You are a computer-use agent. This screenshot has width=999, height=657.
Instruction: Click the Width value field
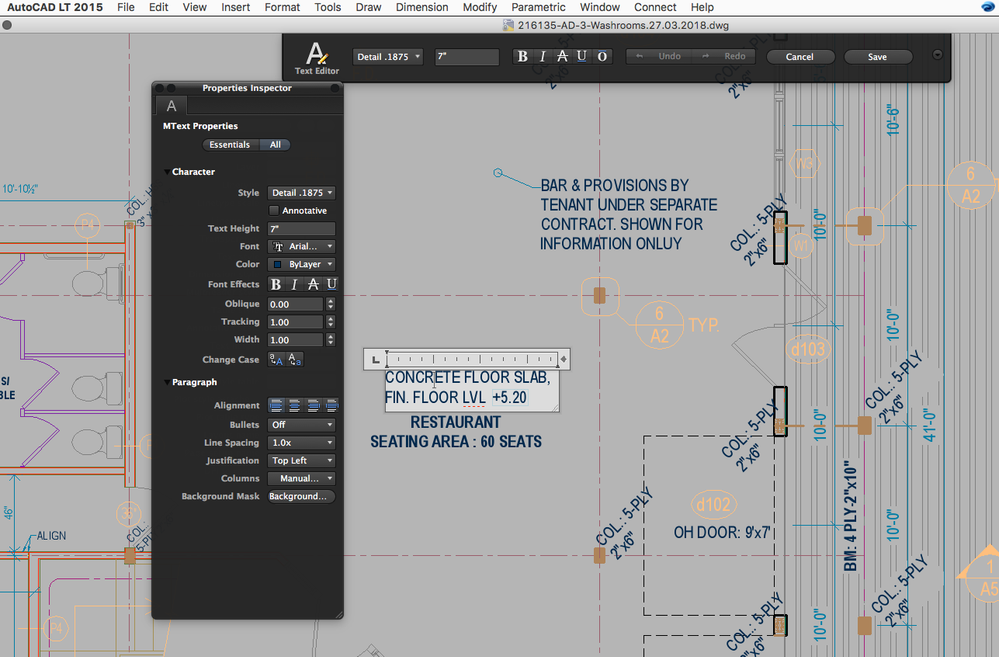296,340
